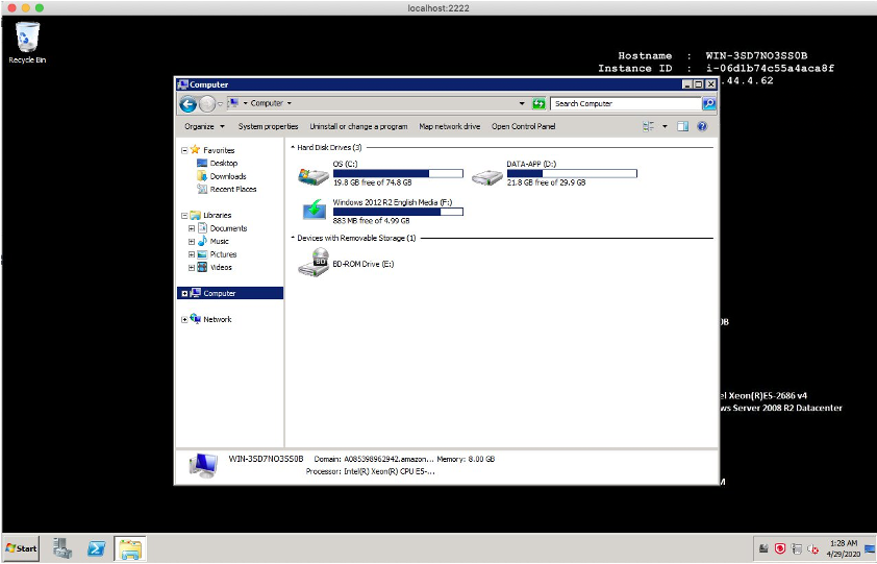877x564 pixels.
Task: Expand the Network tree node
Action: tap(184, 319)
